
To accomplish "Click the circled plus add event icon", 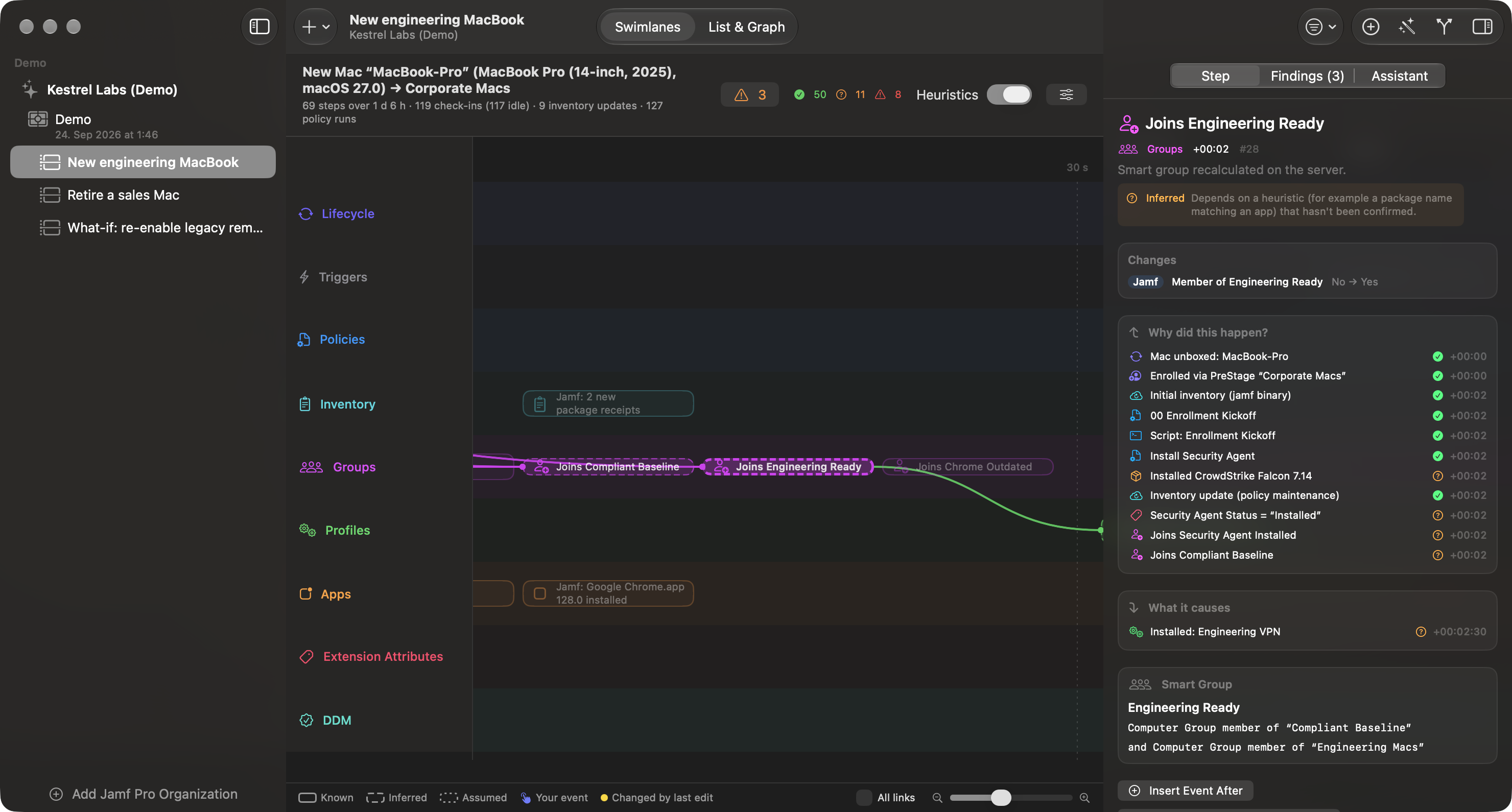I will [x=1371, y=27].
